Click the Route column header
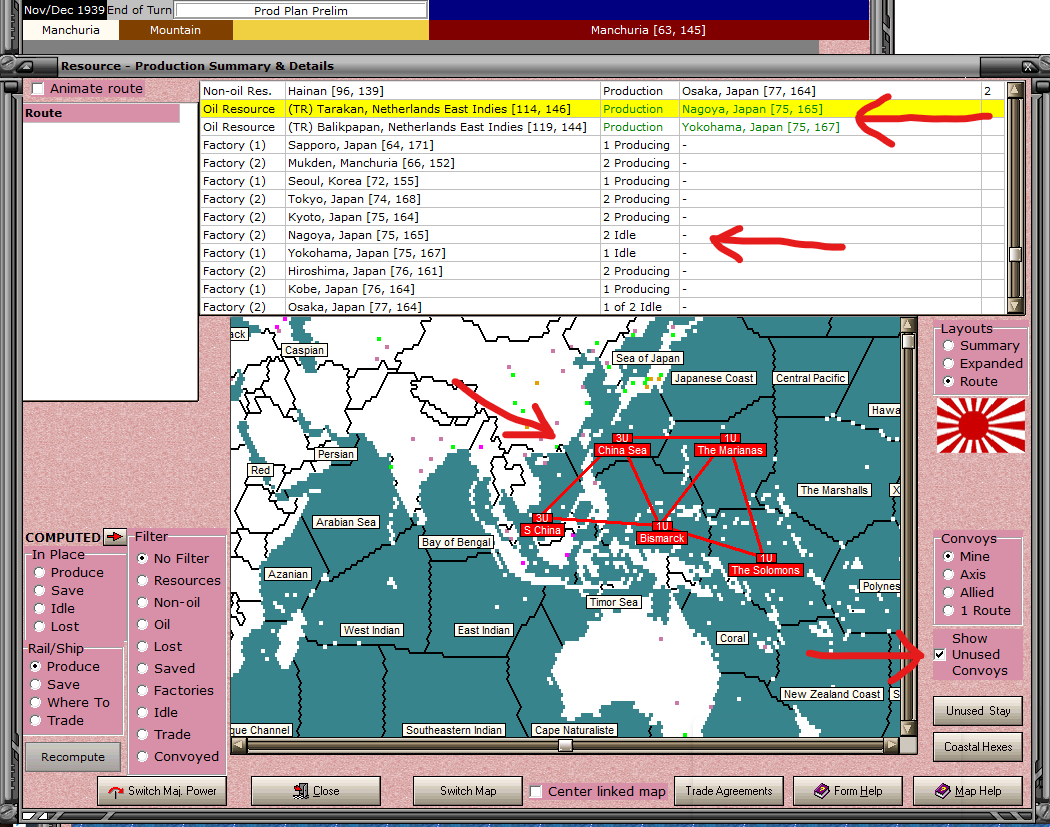1050x827 pixels. [x=102, y=113]
